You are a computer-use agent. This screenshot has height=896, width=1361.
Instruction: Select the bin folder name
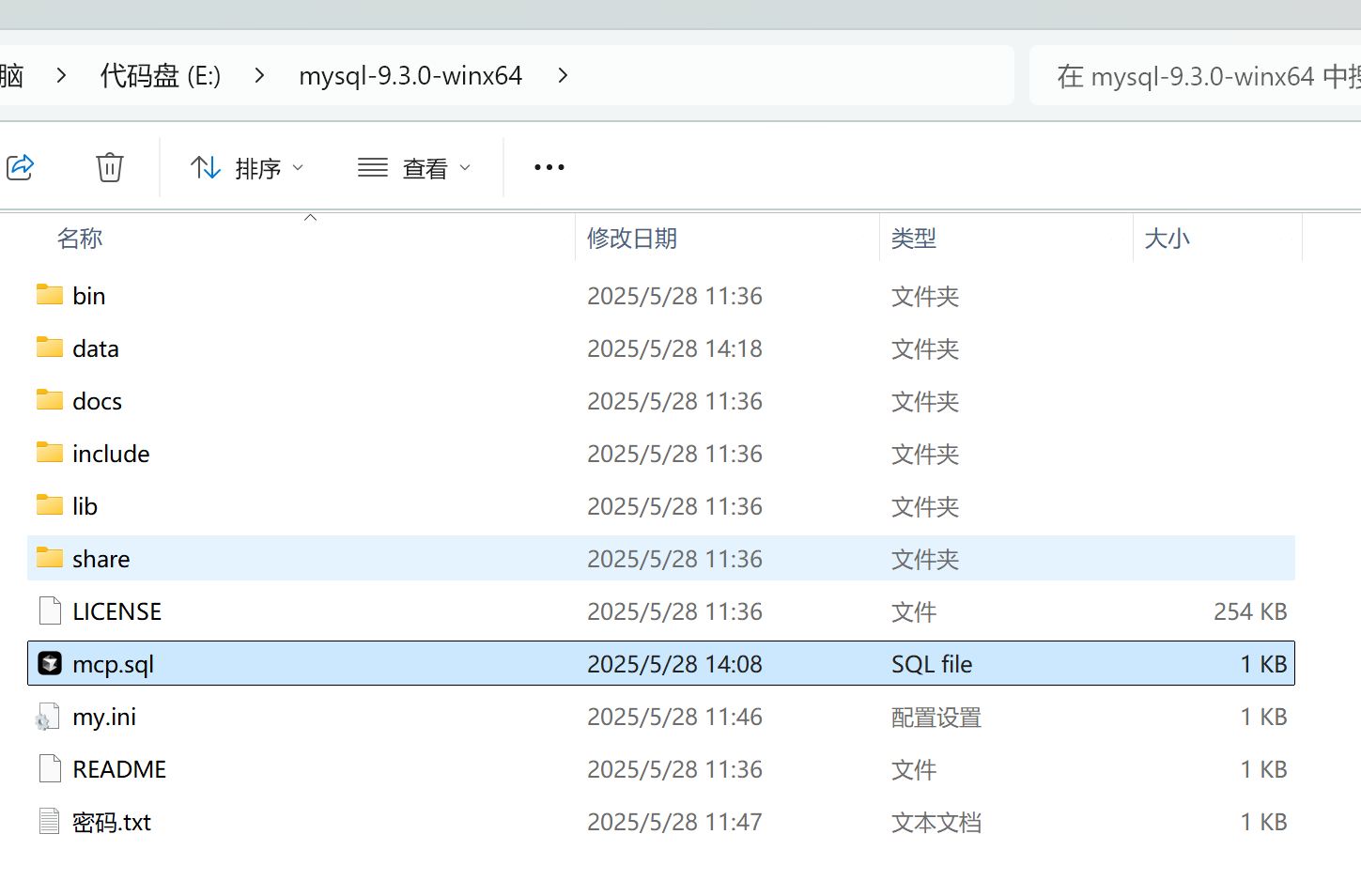point(89,296)
